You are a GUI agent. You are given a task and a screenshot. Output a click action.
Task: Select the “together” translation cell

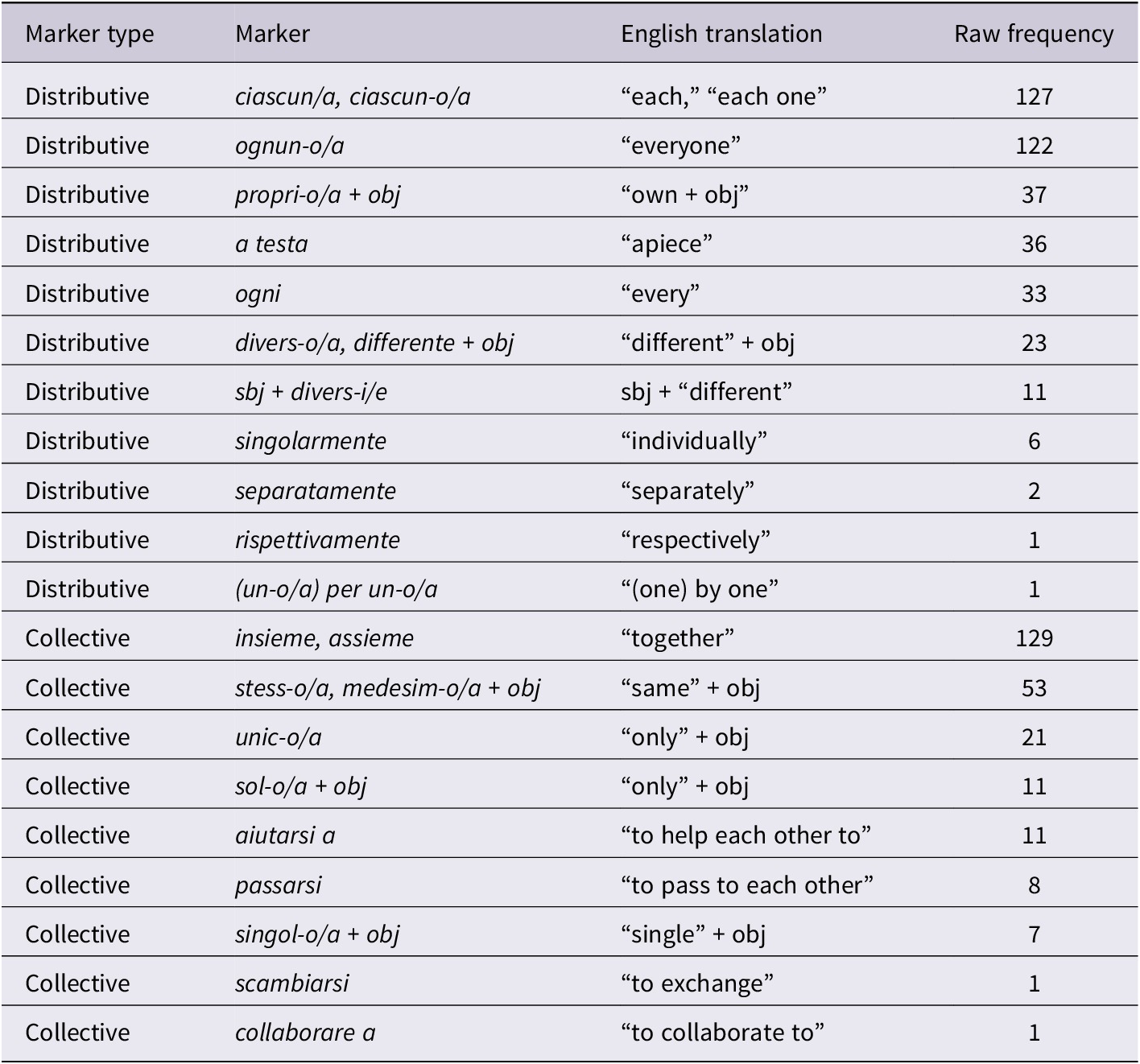pyautogui.click(x=677, y=638)
